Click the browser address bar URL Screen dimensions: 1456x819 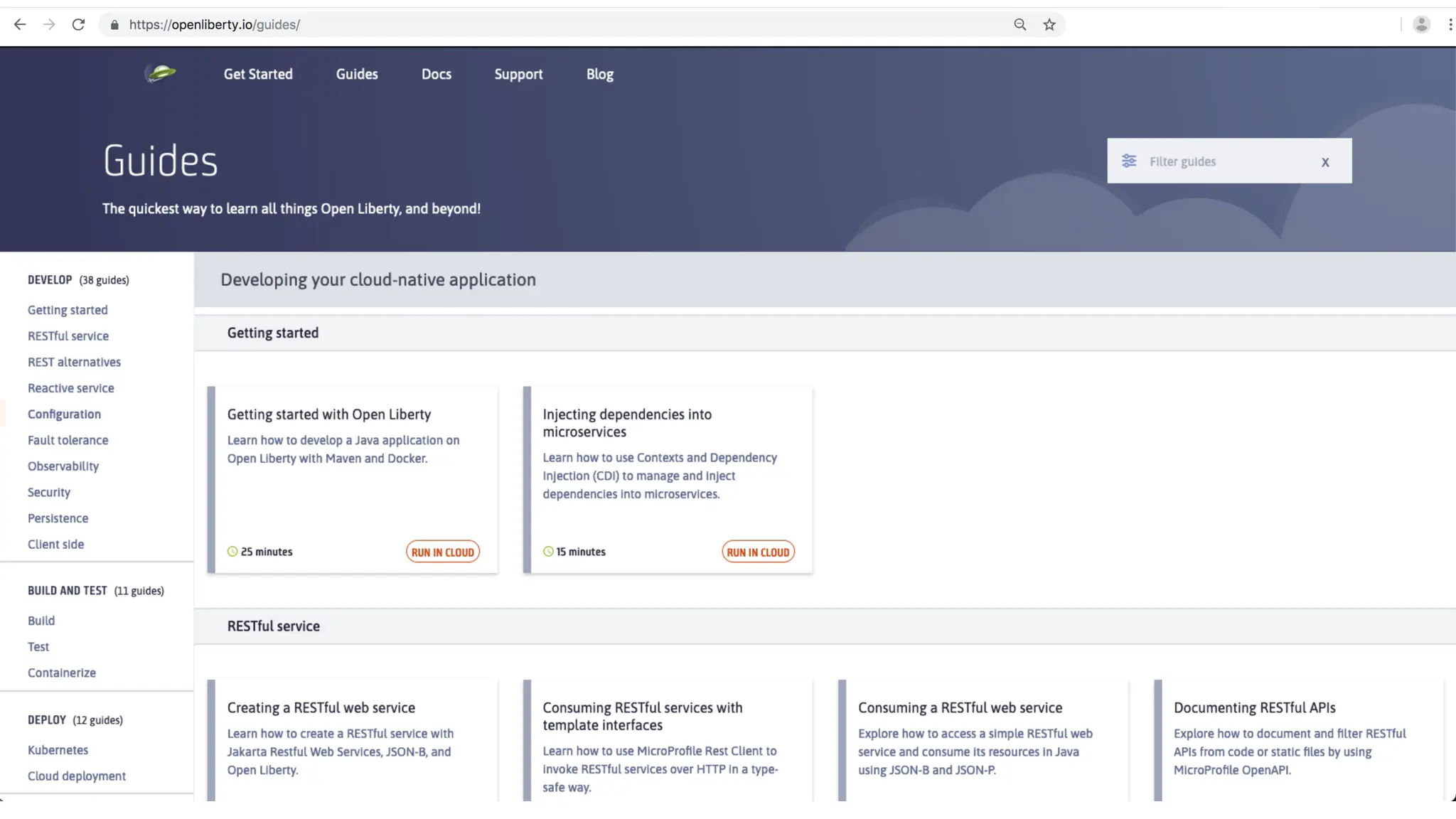point(215,25)
